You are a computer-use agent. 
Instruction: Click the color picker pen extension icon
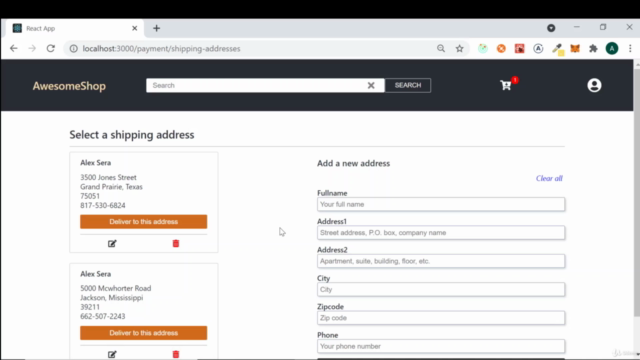[557, 49]
